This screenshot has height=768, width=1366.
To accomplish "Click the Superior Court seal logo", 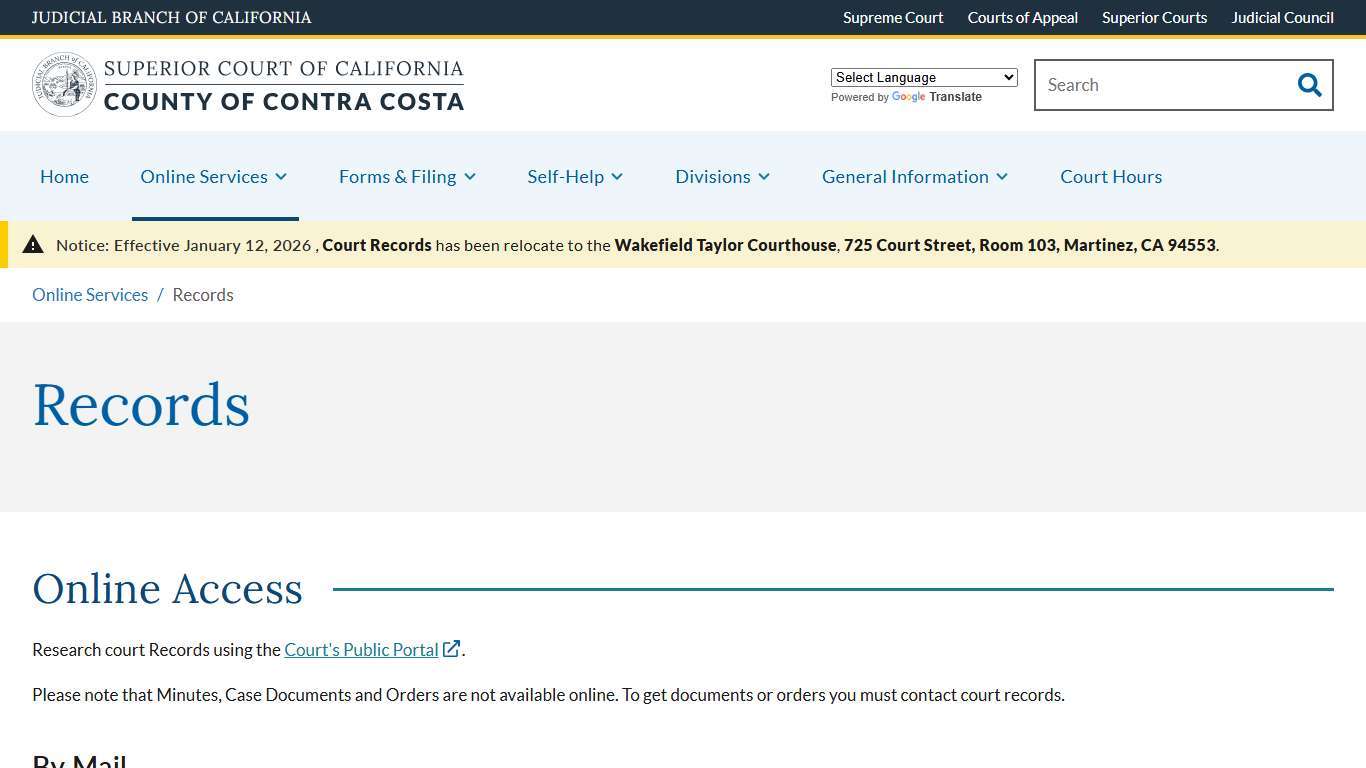I will [x=63, y=84].
